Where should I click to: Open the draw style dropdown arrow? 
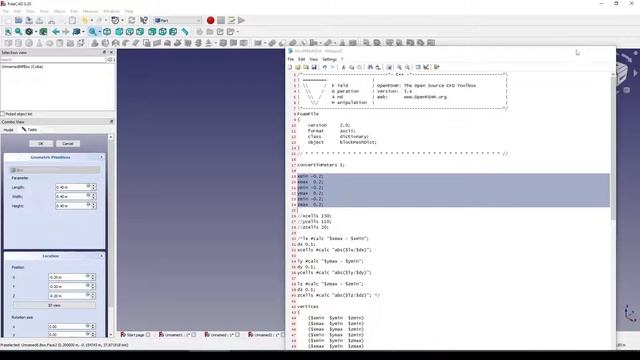[x=36, y=32]
